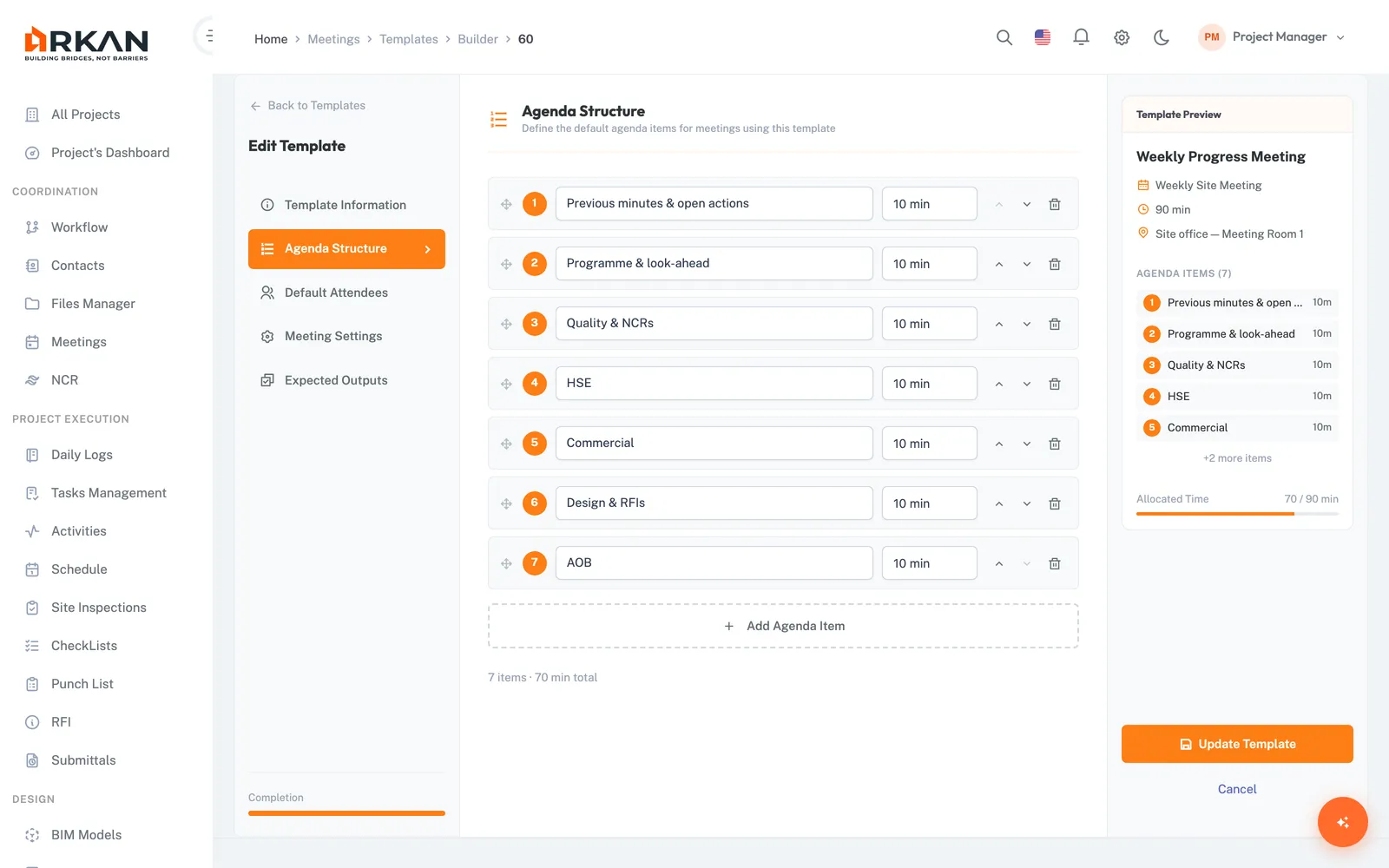Go to Expected Outputs section
The height and width of the screenshot is (868, 1389).
(x=346, y=380)
